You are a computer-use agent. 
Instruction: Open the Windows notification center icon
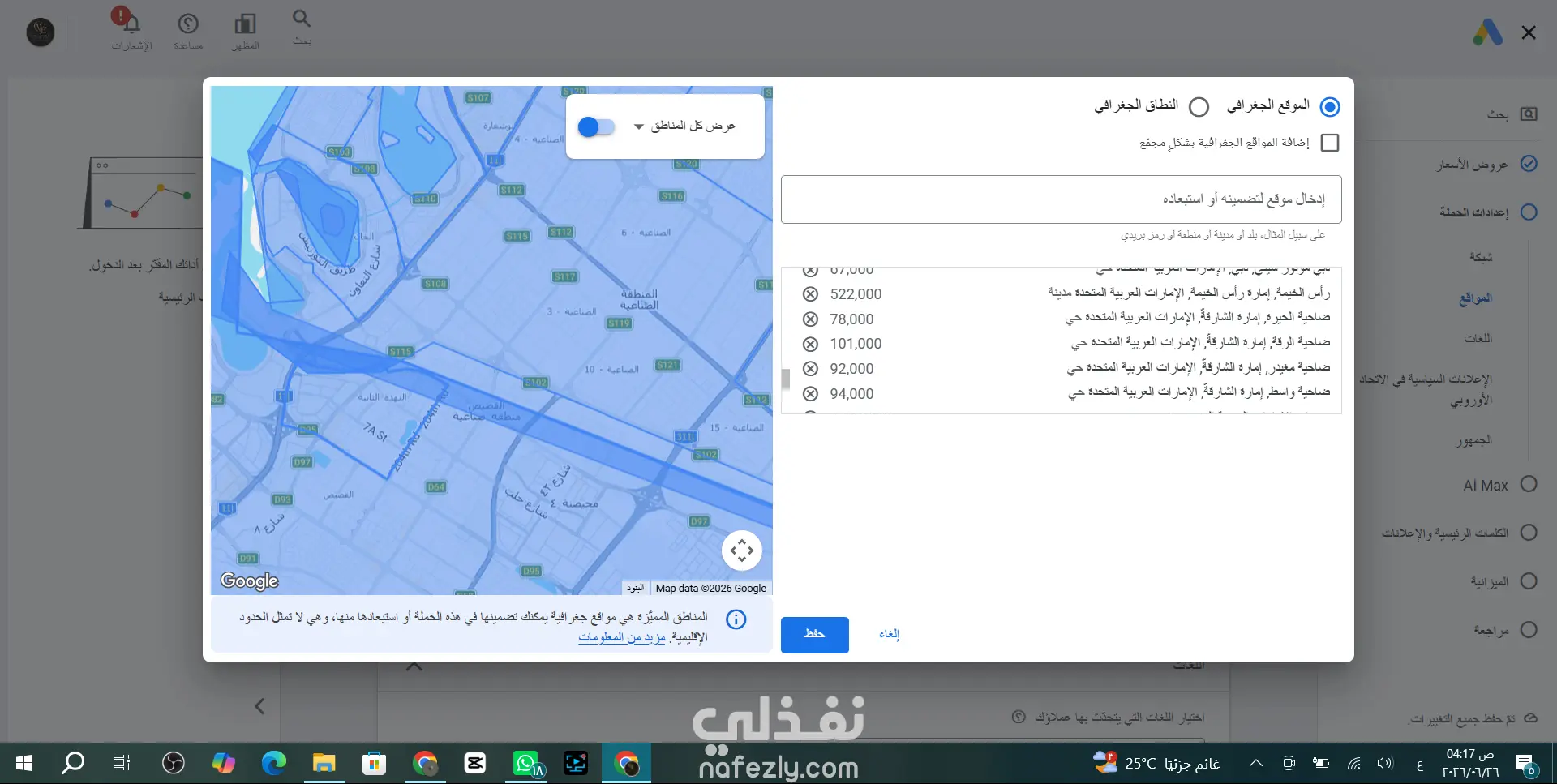coord(1525,763)
